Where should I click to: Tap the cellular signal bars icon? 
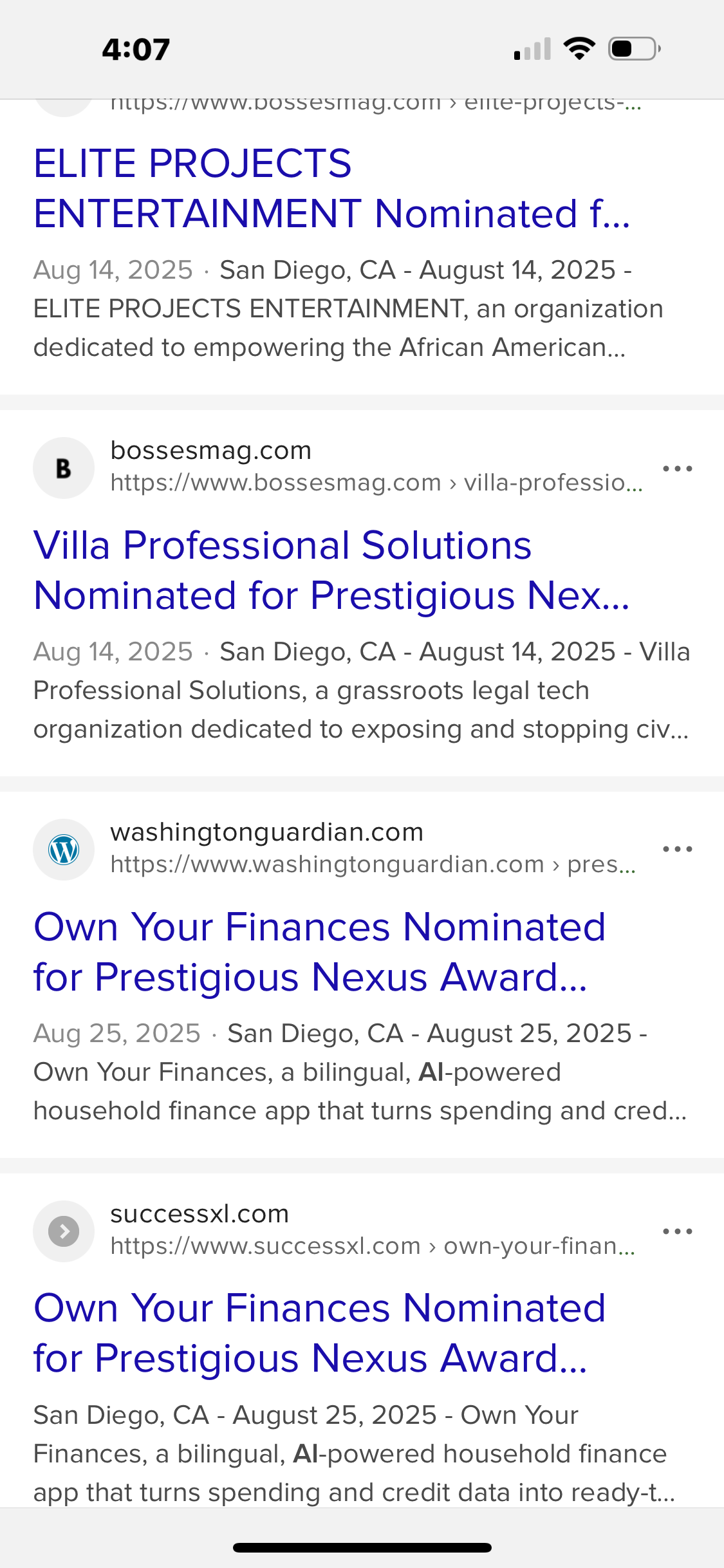coord(532,49)
